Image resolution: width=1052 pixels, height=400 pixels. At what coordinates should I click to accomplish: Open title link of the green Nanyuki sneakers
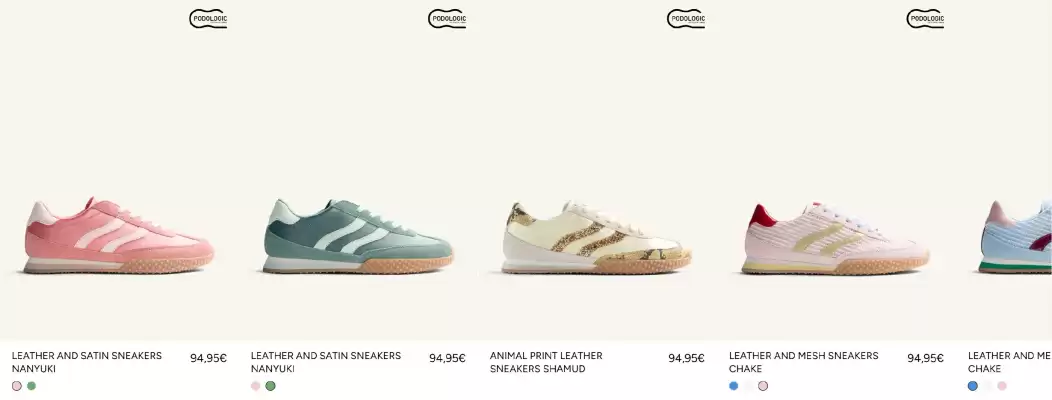[x=325, y=362]
